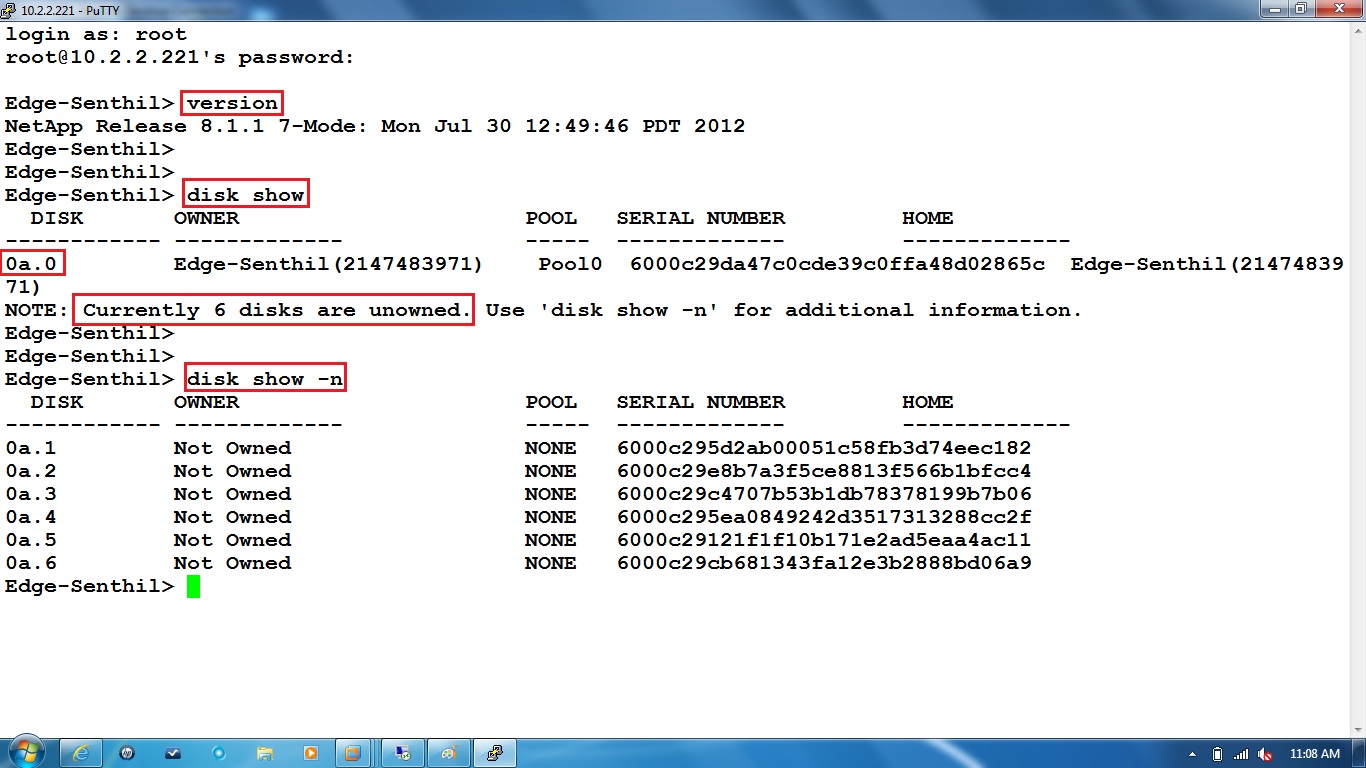Click serial number ending in 5eaa4ac11
Image resolution: width=1366 pixels, height=768 pixels.
[824, 540]
